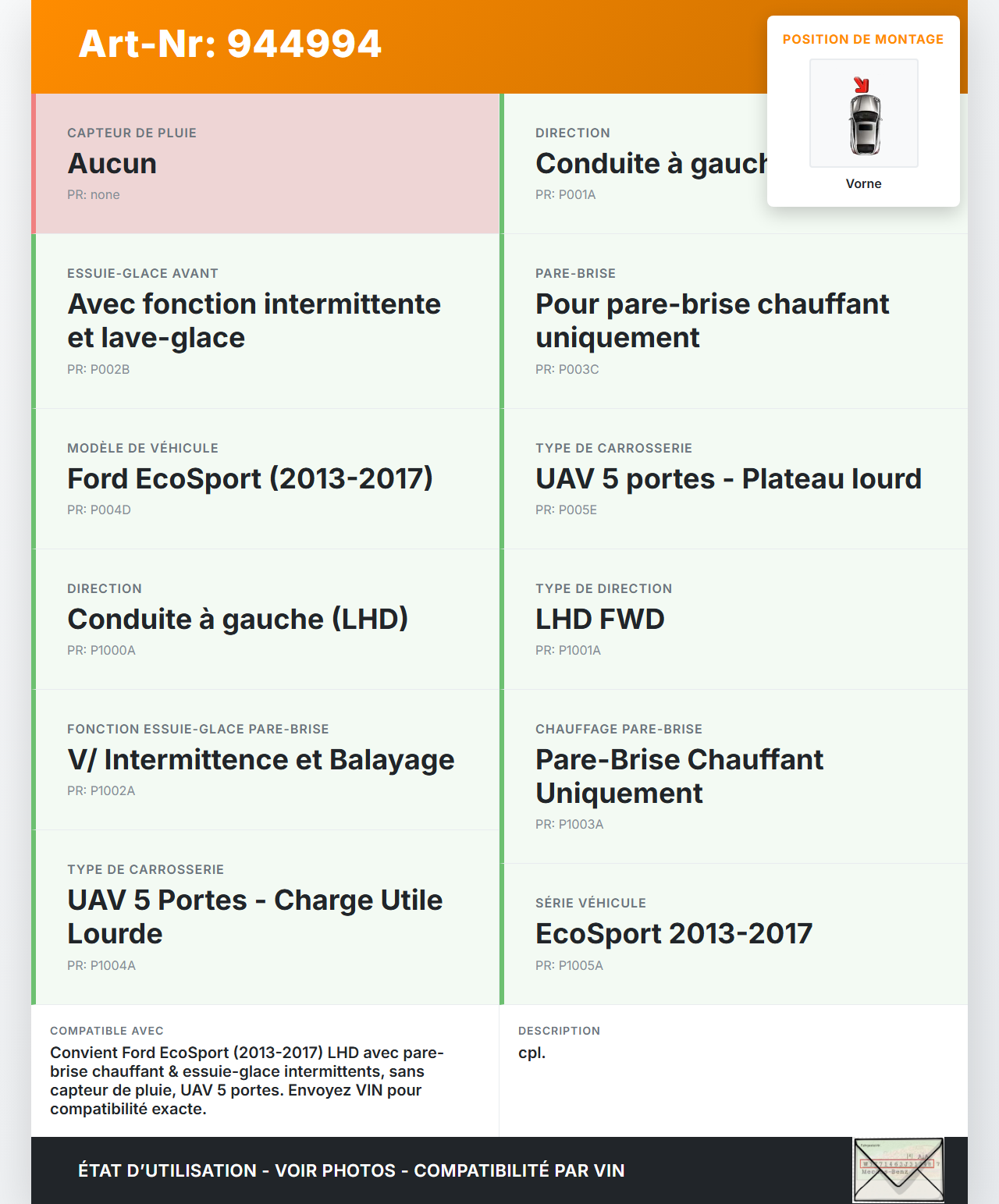Click the "LHD FWD" steering type

click(599, 620)
